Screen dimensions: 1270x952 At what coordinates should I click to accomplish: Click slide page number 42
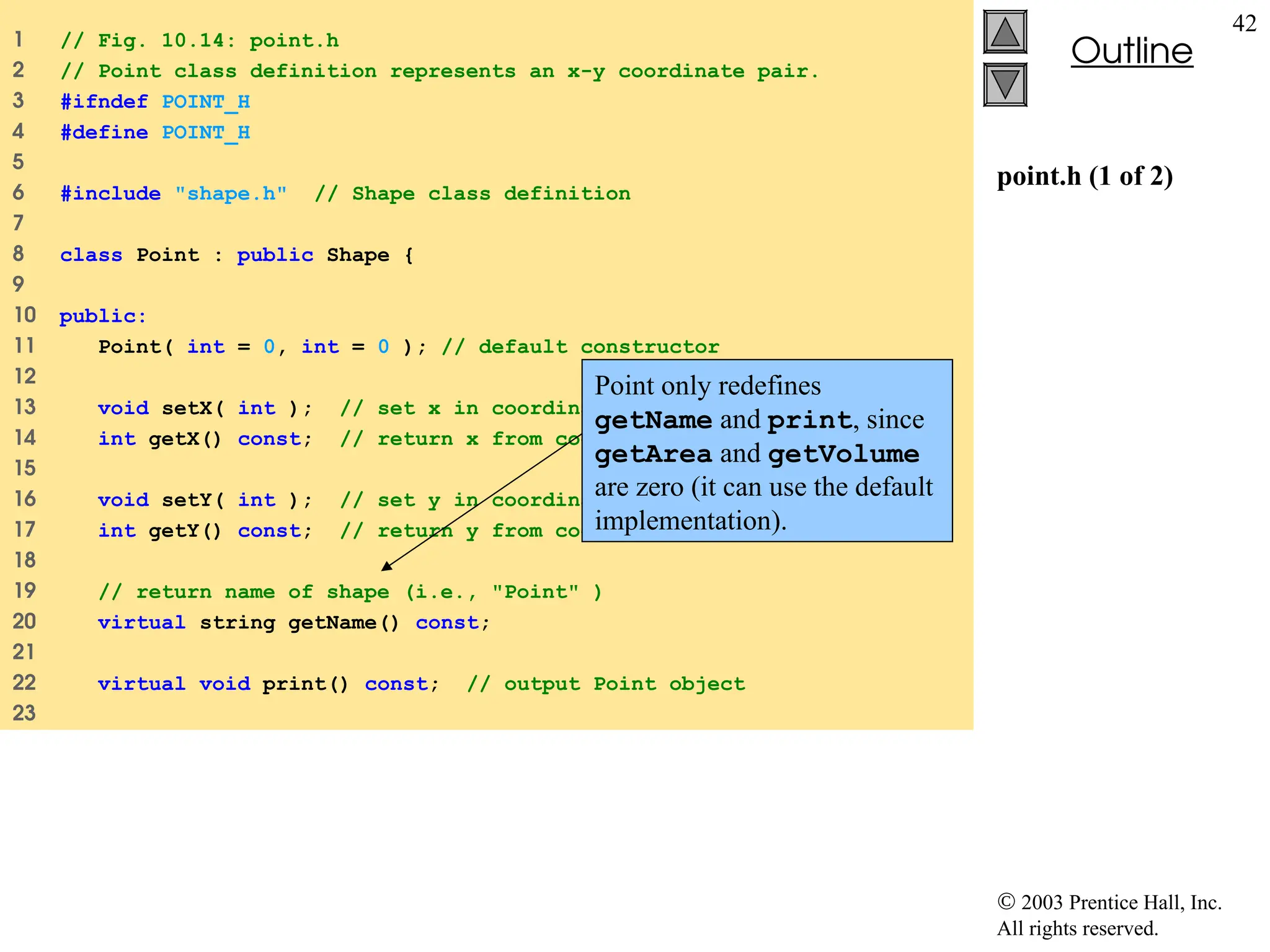(x=1244, y=24)
